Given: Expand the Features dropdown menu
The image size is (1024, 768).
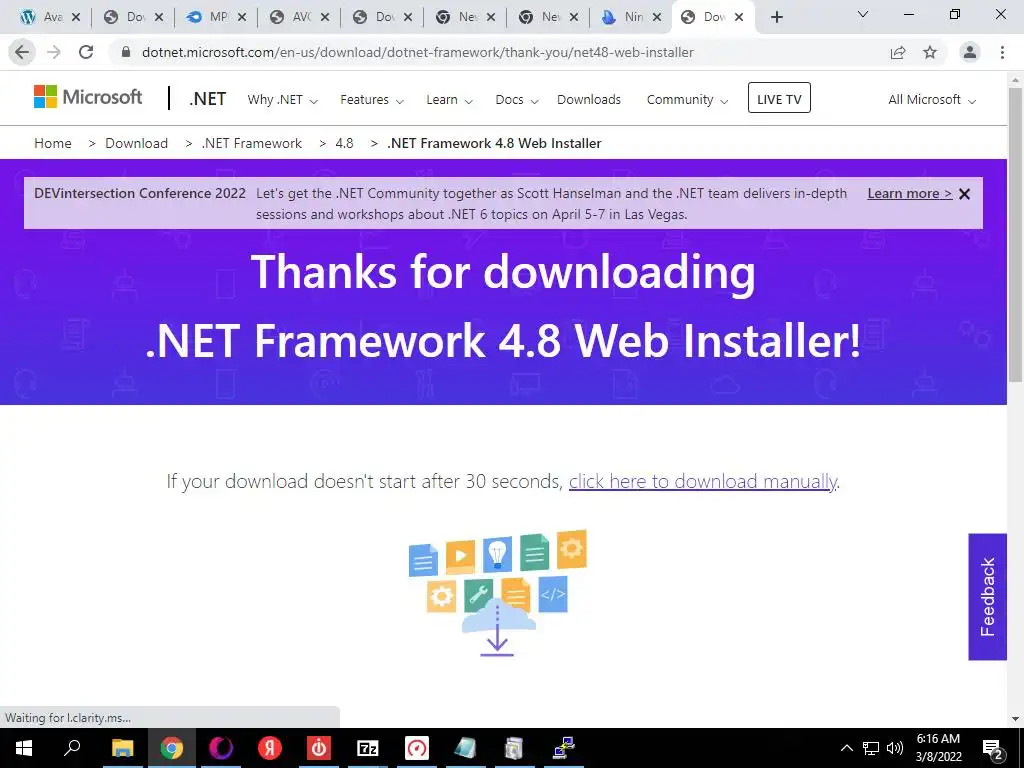Looking at the screenshot, I should [372, 100].
